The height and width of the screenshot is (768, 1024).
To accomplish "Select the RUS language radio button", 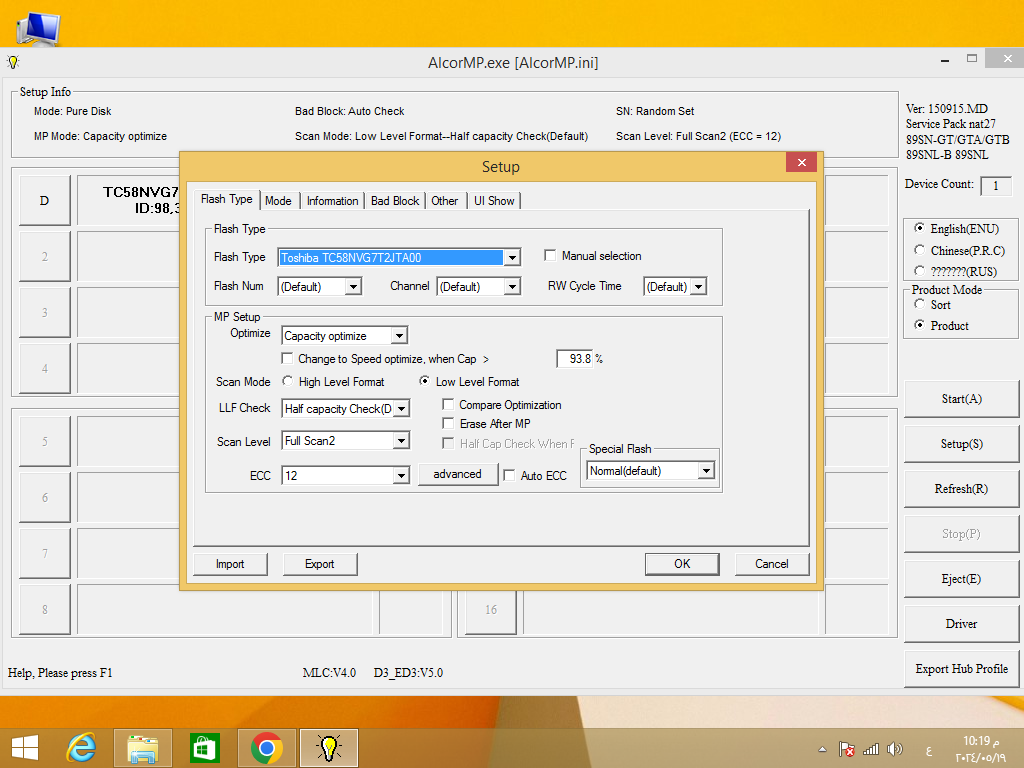I will (920, 270).
